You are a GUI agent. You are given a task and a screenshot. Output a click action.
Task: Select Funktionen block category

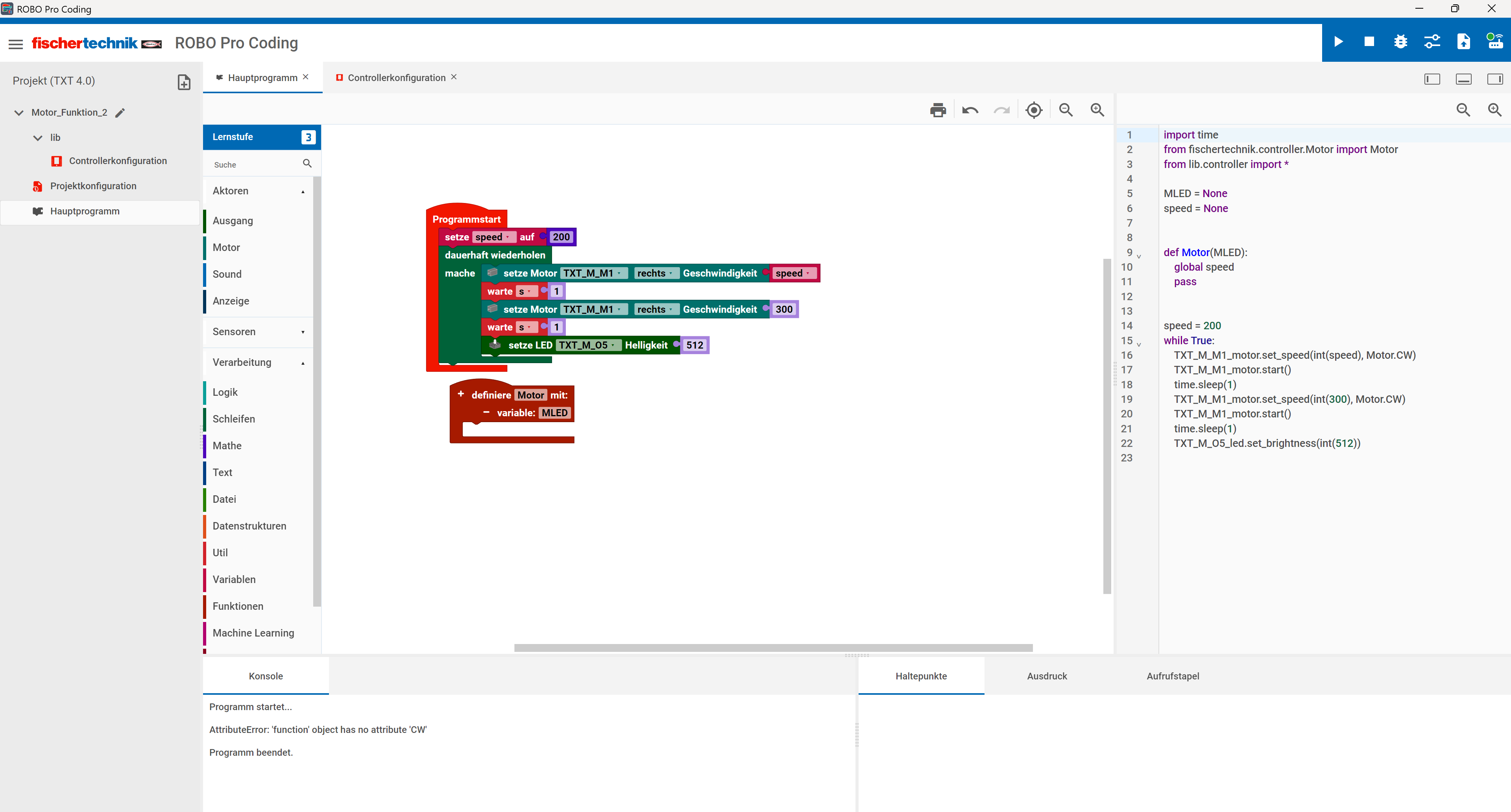[238, 606]
